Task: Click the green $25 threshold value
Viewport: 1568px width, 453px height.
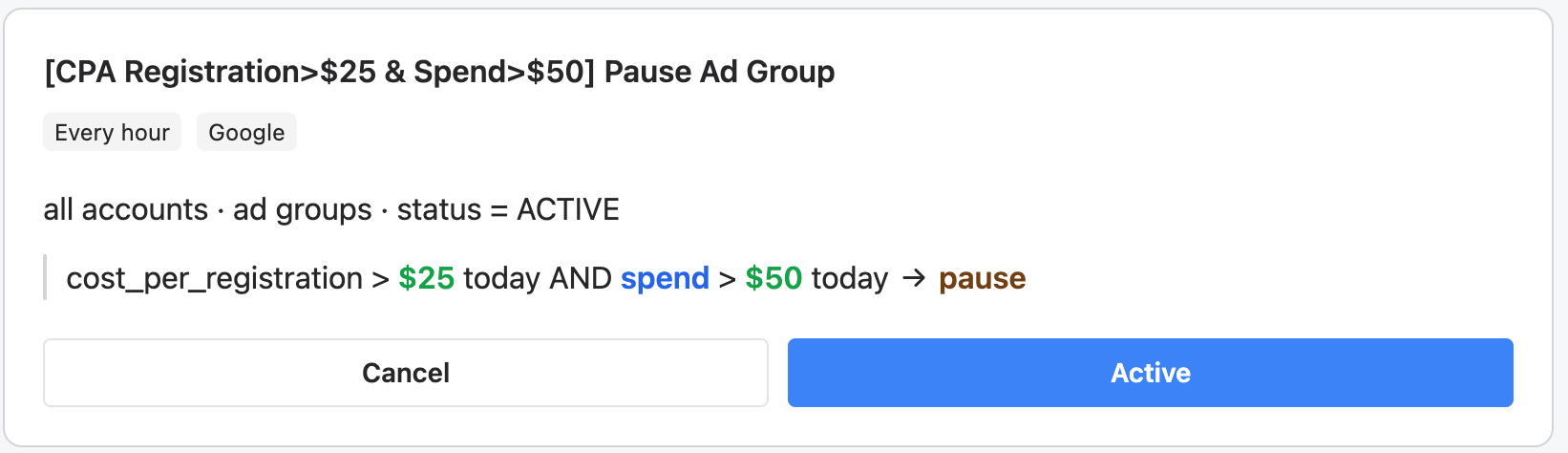Action: [x=426, y=278]
